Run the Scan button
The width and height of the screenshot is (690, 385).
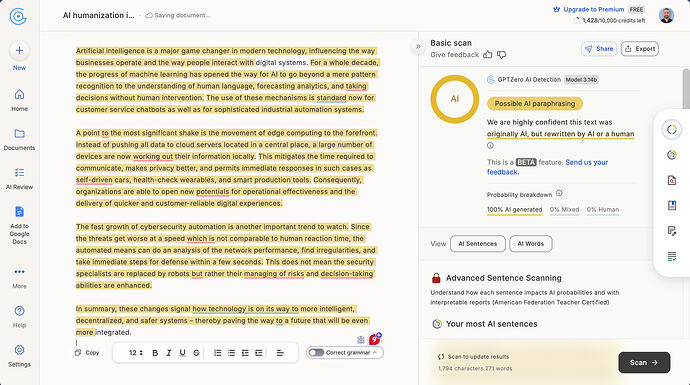pos(644,363)
